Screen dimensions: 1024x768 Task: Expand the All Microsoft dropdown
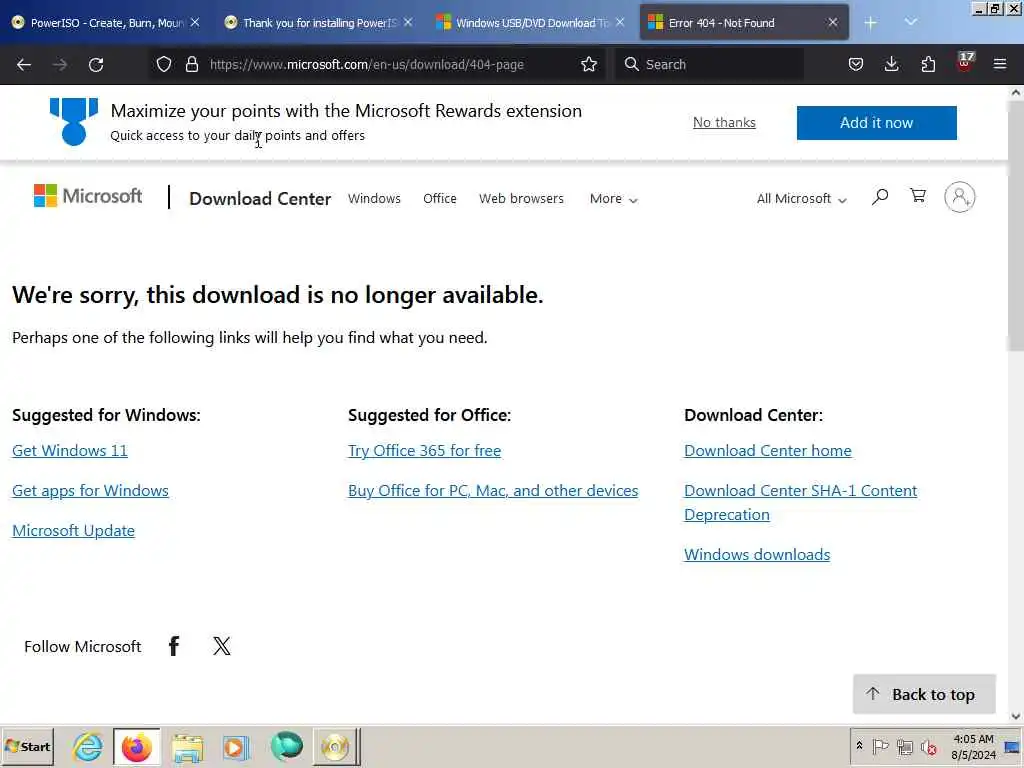[x=801, y=199]
